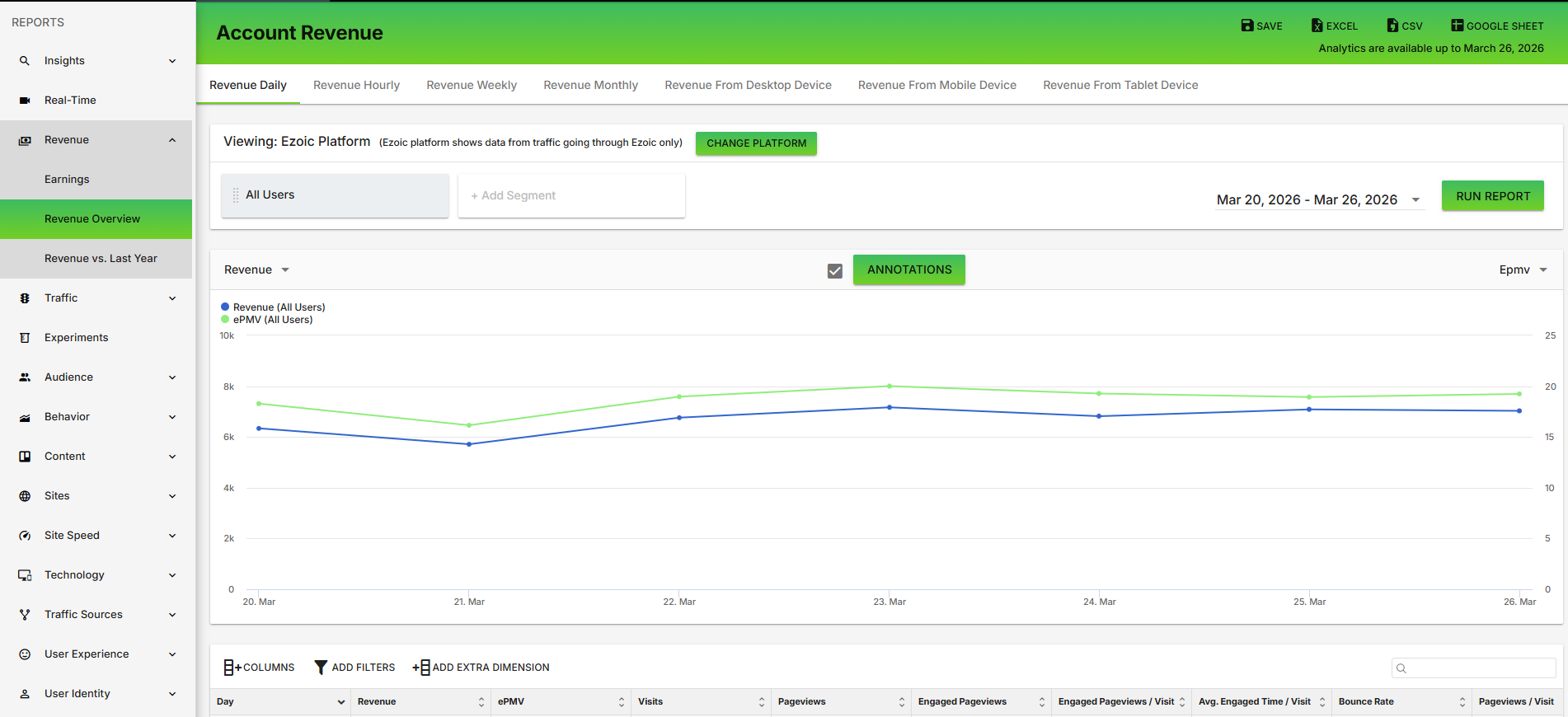Click the Technology devices icon
The width and height of the screenshot is (1568, 717).
[x=25, y=575]
